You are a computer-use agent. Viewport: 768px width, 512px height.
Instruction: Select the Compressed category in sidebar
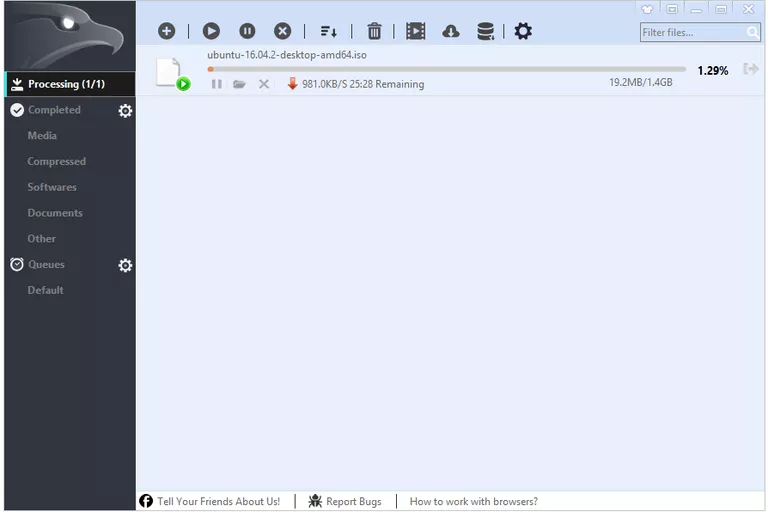tap(56, 161)
